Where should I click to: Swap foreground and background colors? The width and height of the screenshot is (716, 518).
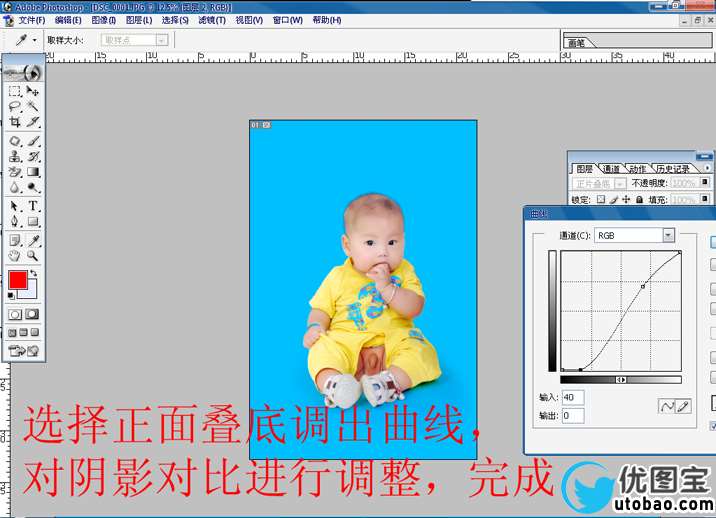click(33, 273)
